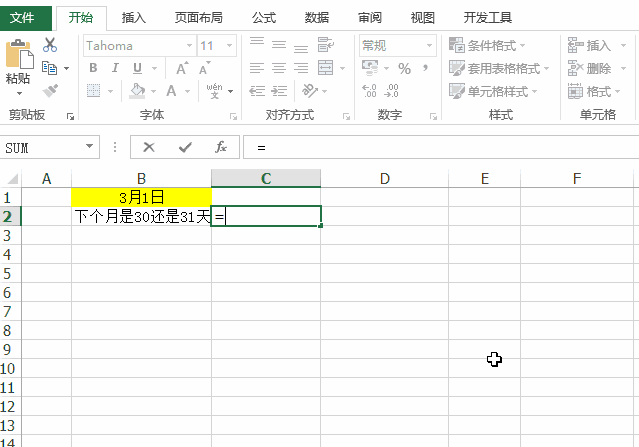Switch to the 页面布局 Page Layout tab
Screen dimensions: 639x447
[199, 18]
